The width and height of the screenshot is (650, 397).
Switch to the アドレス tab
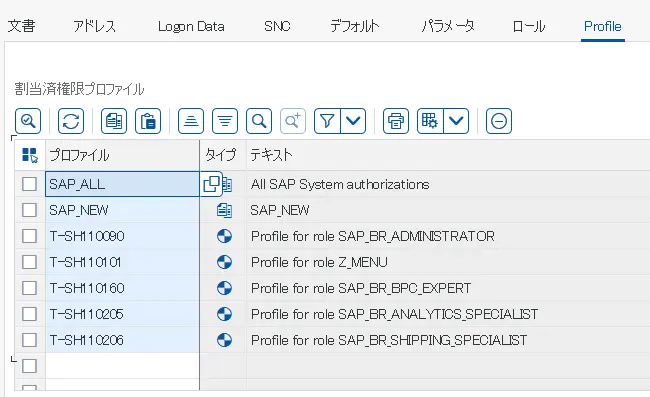(x=95, y=26)
